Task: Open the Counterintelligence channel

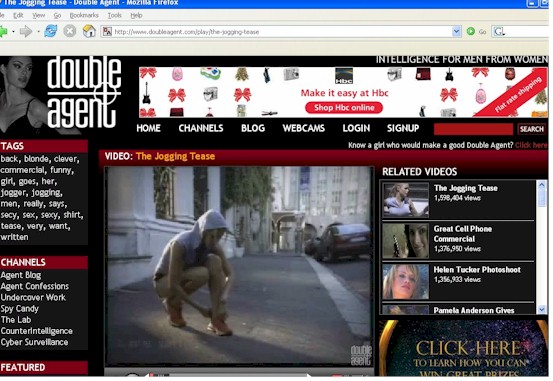Action: click(x=36, y=331)
